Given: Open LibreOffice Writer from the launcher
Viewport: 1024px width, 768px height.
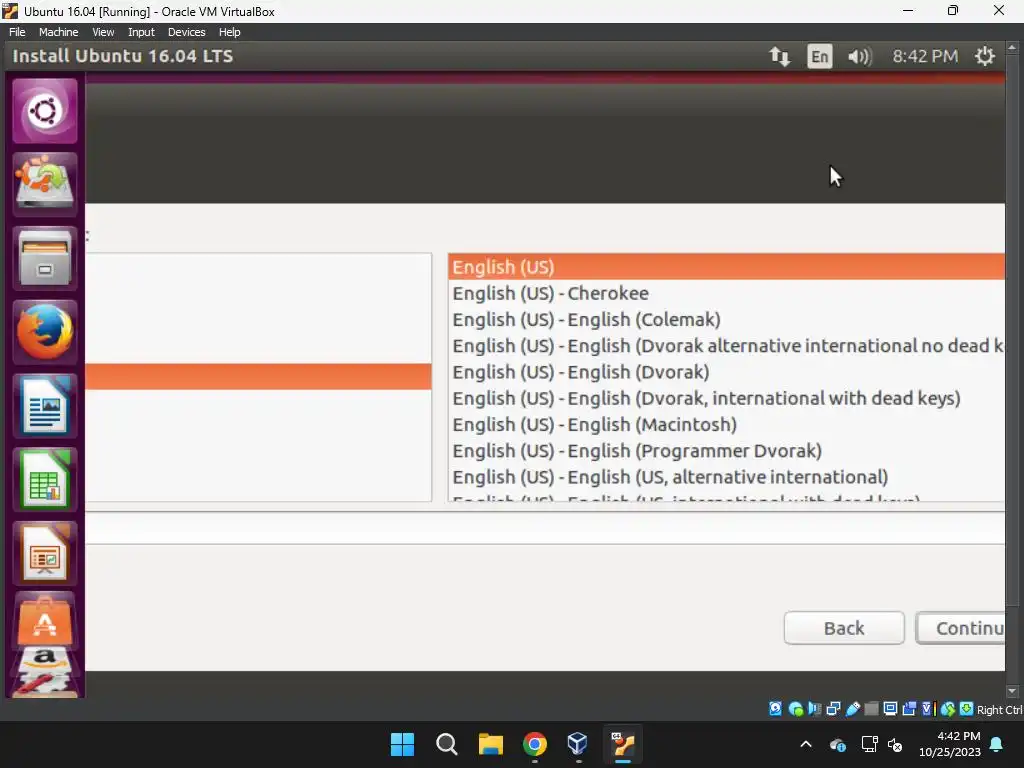Looking at the screenshot, I should pyautogui.click(x=44, y=406).
